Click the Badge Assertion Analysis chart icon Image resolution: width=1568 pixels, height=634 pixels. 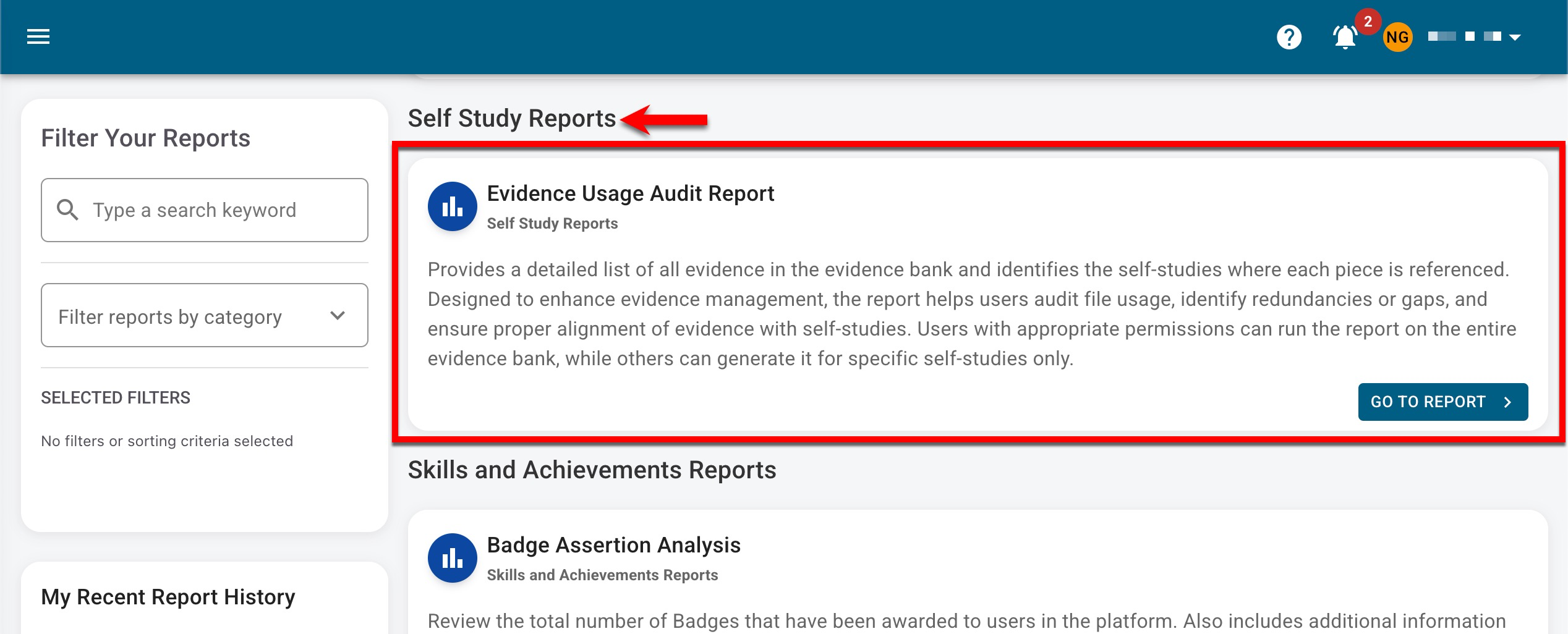tap(452, 558)
